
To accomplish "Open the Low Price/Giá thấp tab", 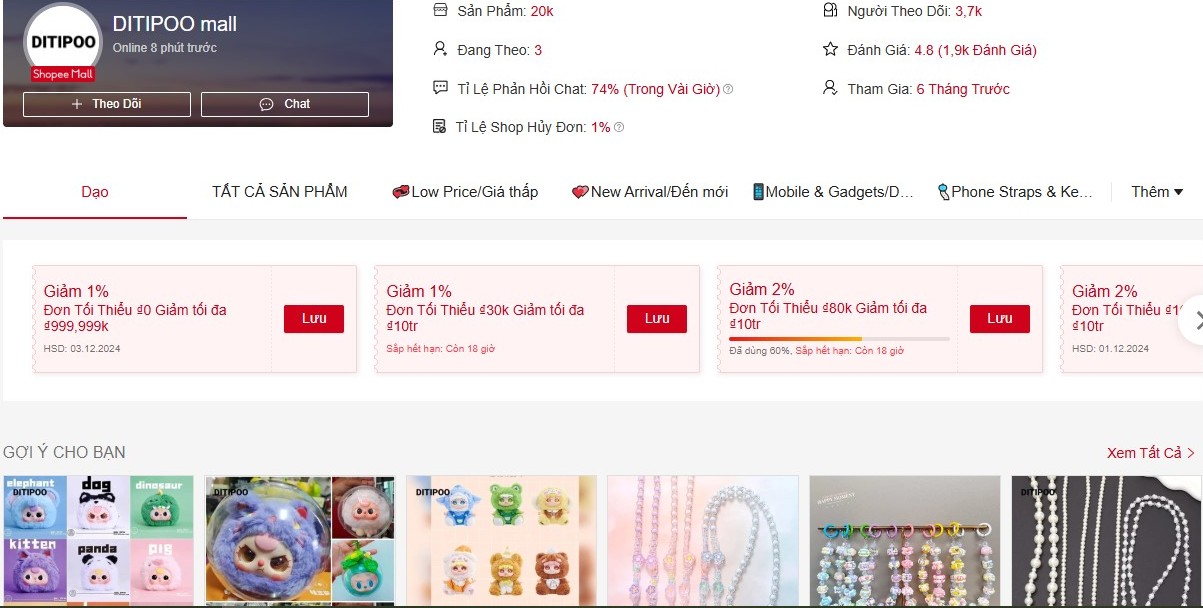I will click(x=465, y=192).
